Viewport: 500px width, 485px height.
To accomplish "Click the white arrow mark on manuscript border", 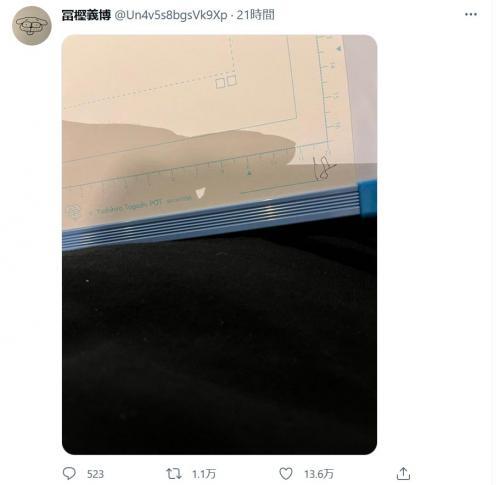I will coord(200,193).
